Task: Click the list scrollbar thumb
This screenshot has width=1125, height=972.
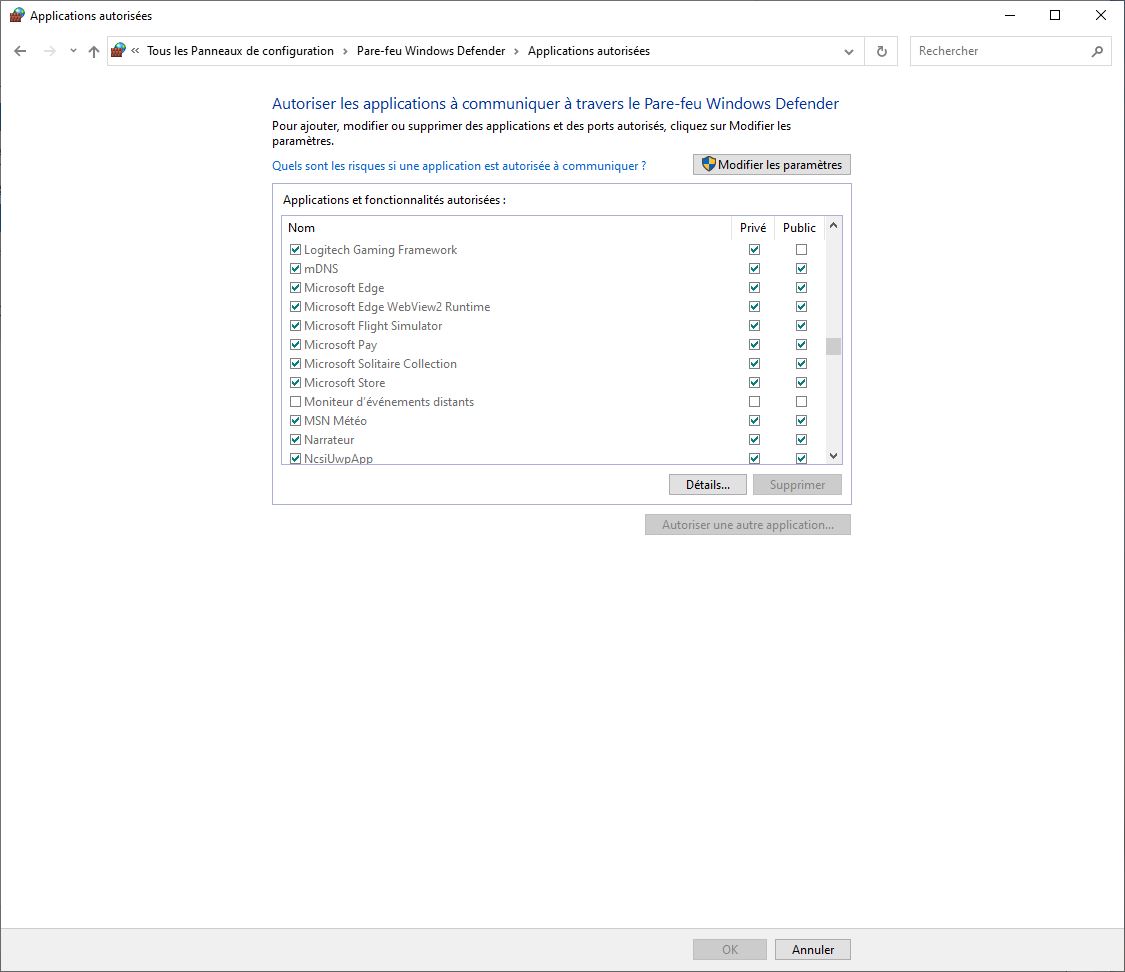Action: point(833,346)
